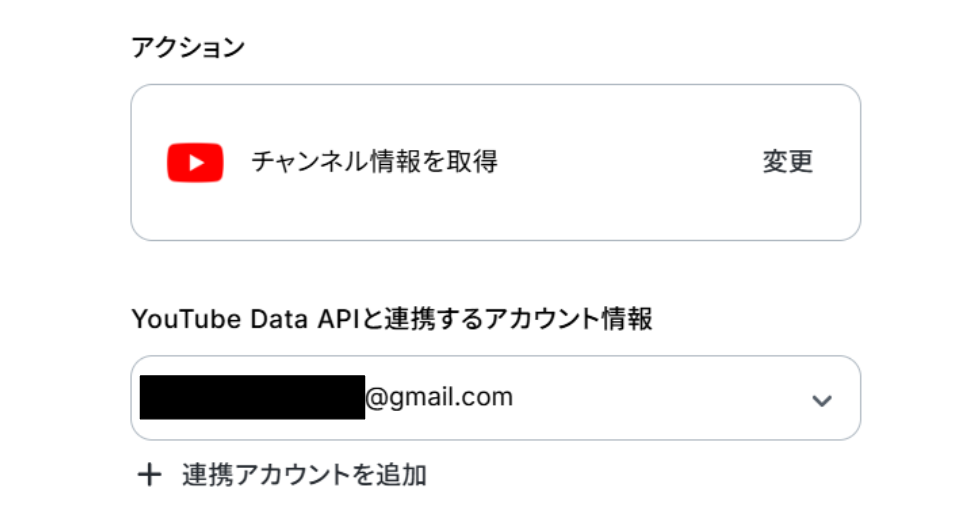
Task: Change the action using 変更
Action: tap(788, 162)
